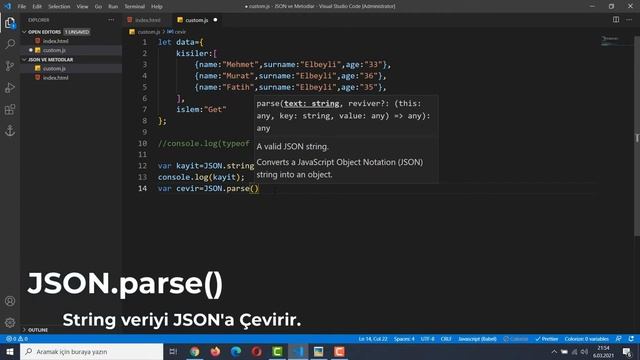Click Colorize: 0 variables status item
This screenshot has height=360, width=640.
pyautogui.click(x=587, y=339)
